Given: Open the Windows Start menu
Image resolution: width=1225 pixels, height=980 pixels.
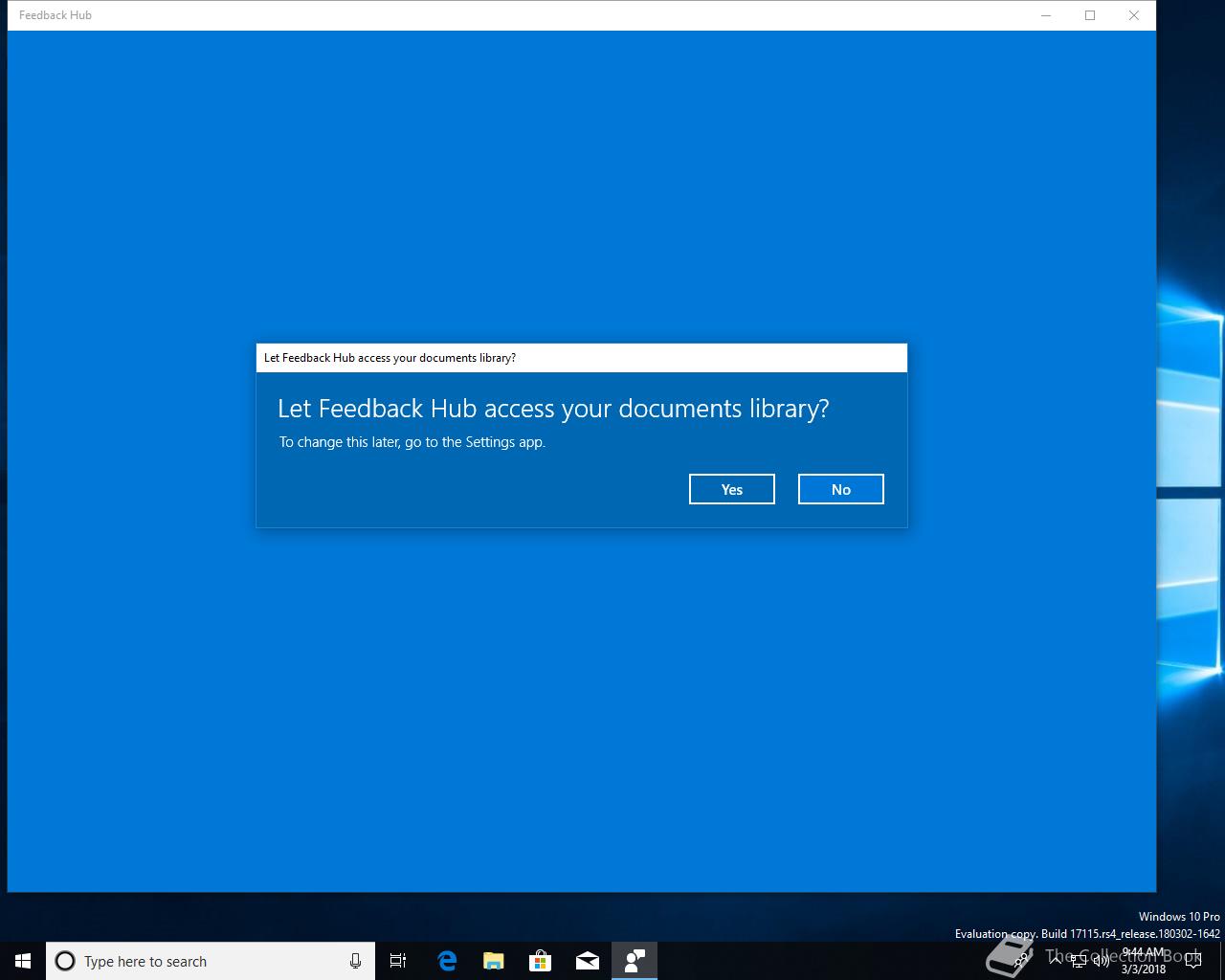Looking at the screenshot, I should [x=23, y=961].
